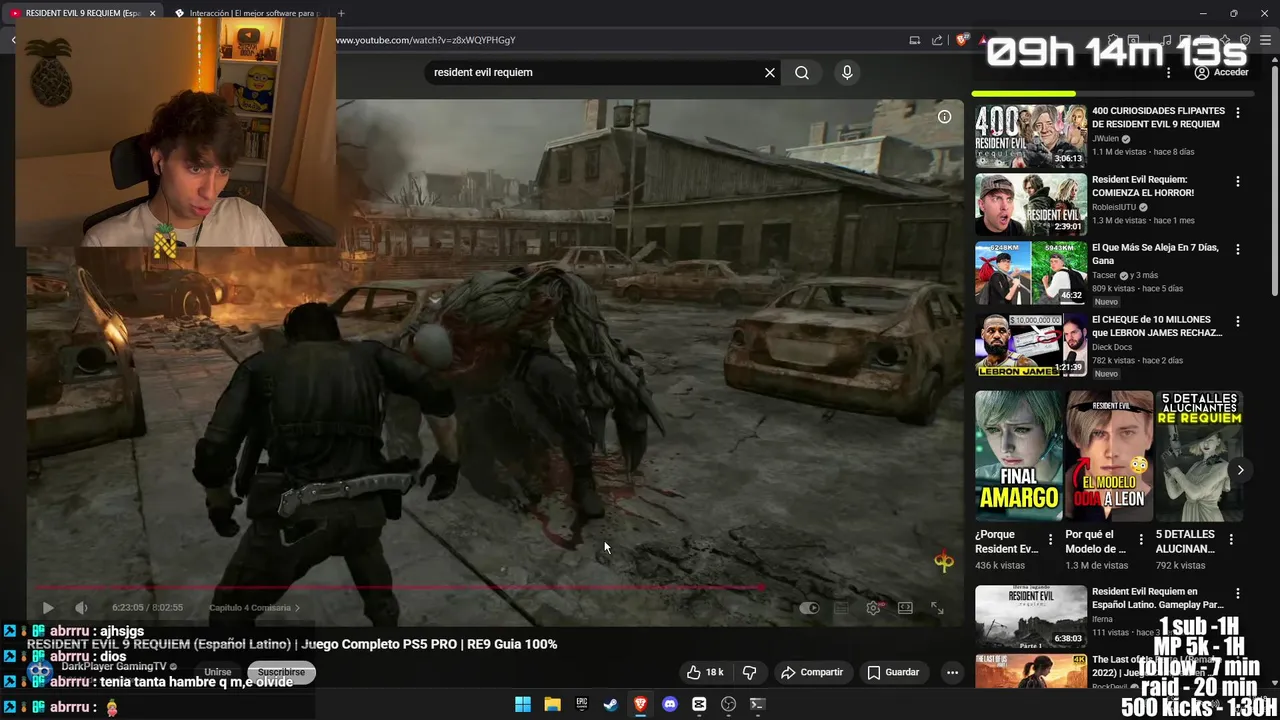Open the '400 CURIOSIDADES FLIPANTES' thumbnail
The width and height of the screenshot is (1280, 720).
1030,136
